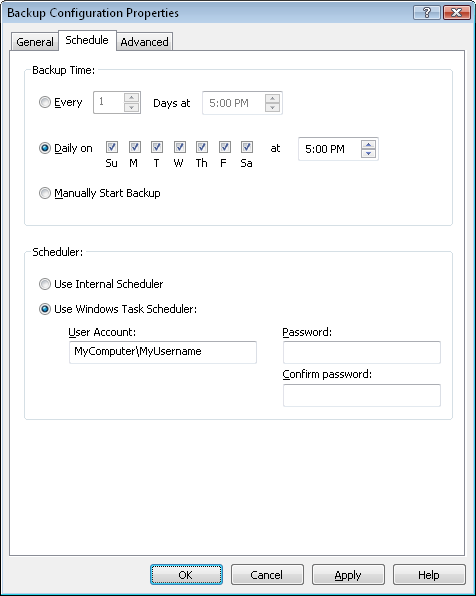Viewport: 476px width, 596px height.
Task: Open the Advanced tab
Action: pyautogui.click(x=144, y=42)
